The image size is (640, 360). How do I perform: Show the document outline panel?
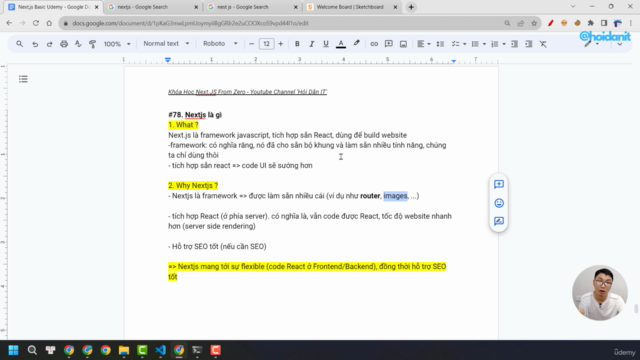[23, 79]
